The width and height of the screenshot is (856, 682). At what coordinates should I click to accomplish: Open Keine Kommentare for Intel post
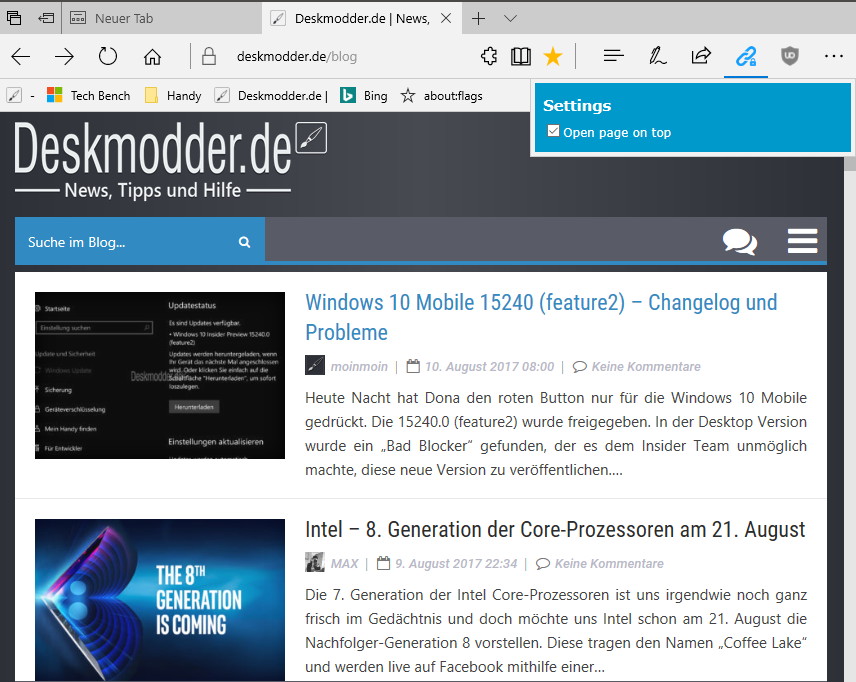[x=609, y=564]
